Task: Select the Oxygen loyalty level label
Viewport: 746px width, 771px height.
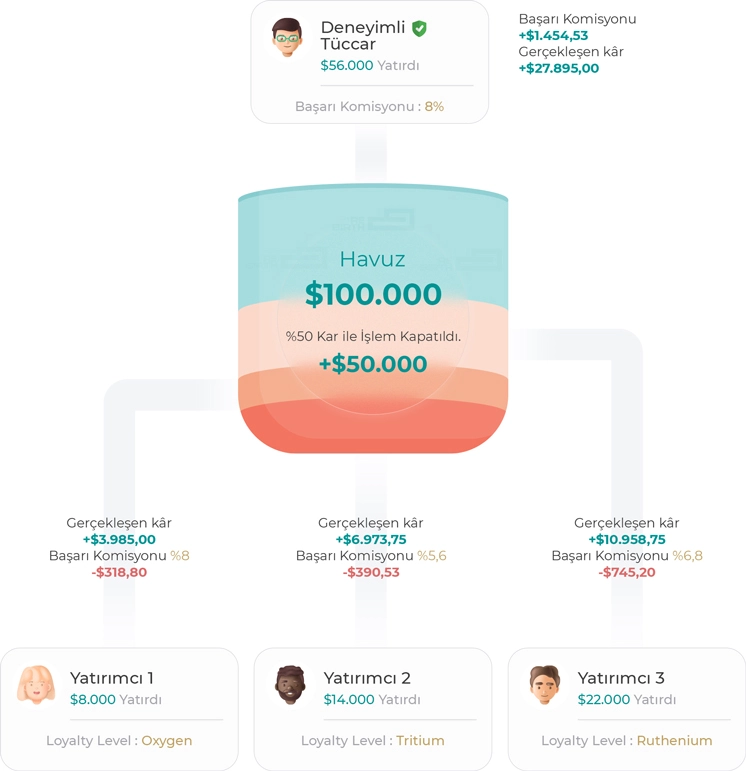Action: 167,741
